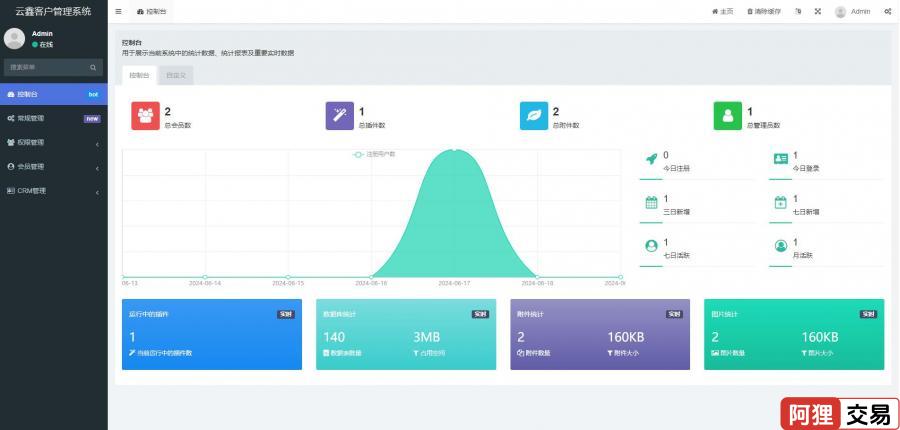Expand the 权限管理 sidebar menu
The image size is (900, 430).
click(53, 142)
